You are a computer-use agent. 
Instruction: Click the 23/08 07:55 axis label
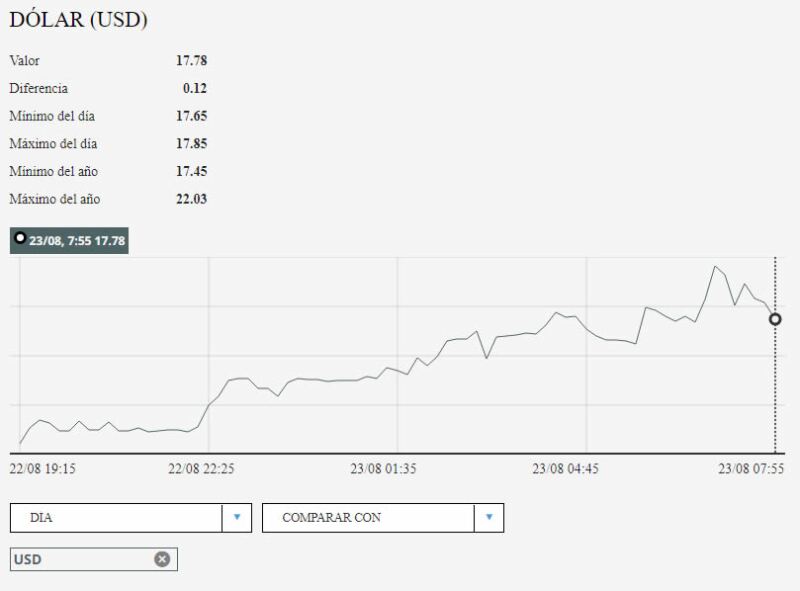(750, 468)
